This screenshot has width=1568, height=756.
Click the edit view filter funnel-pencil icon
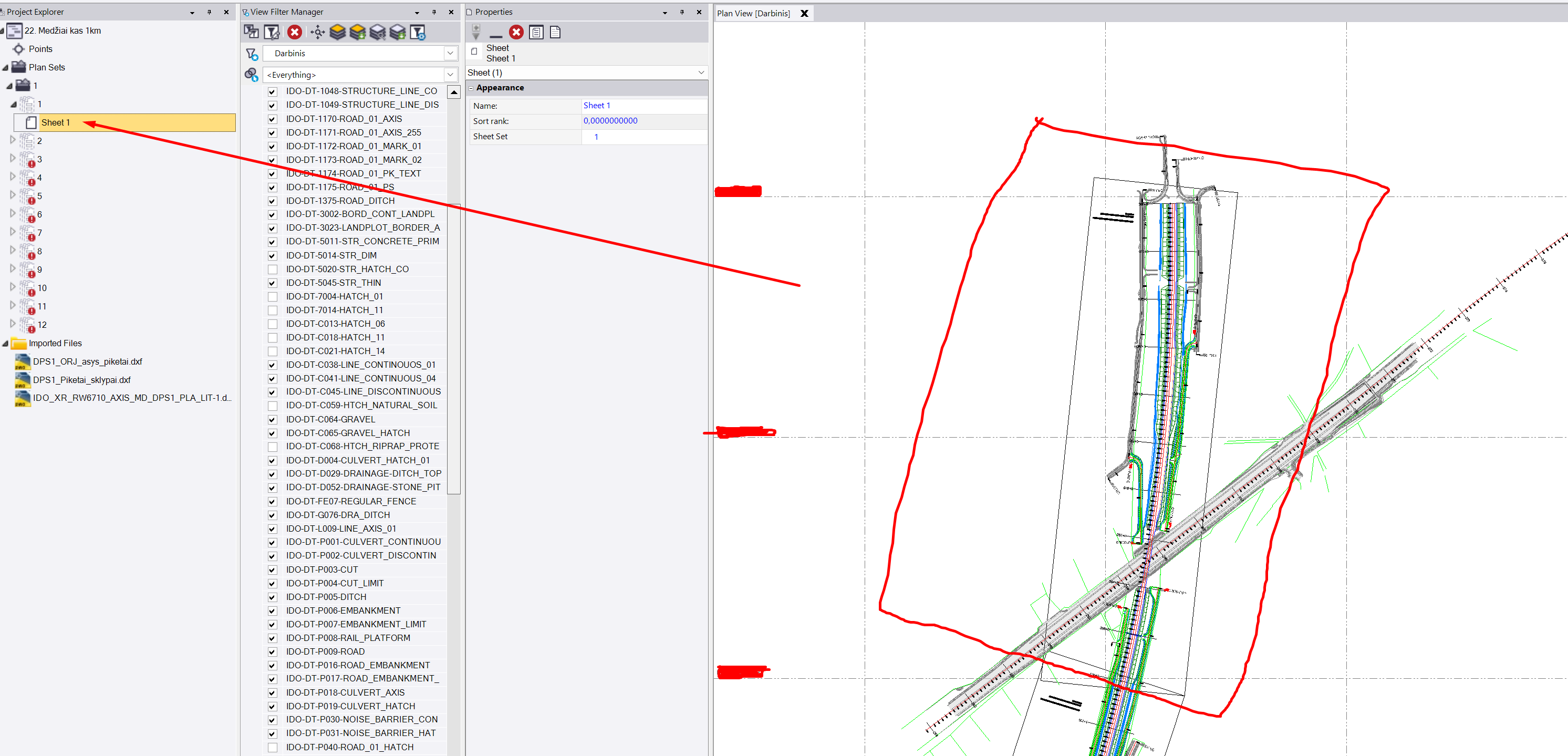pyautogui.click(x=272, y=32)
